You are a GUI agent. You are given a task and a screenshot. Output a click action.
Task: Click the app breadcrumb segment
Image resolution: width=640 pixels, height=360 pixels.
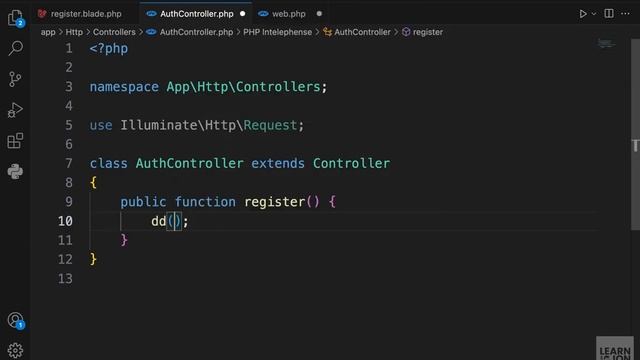pyautogui.click(x=48, y=32)
